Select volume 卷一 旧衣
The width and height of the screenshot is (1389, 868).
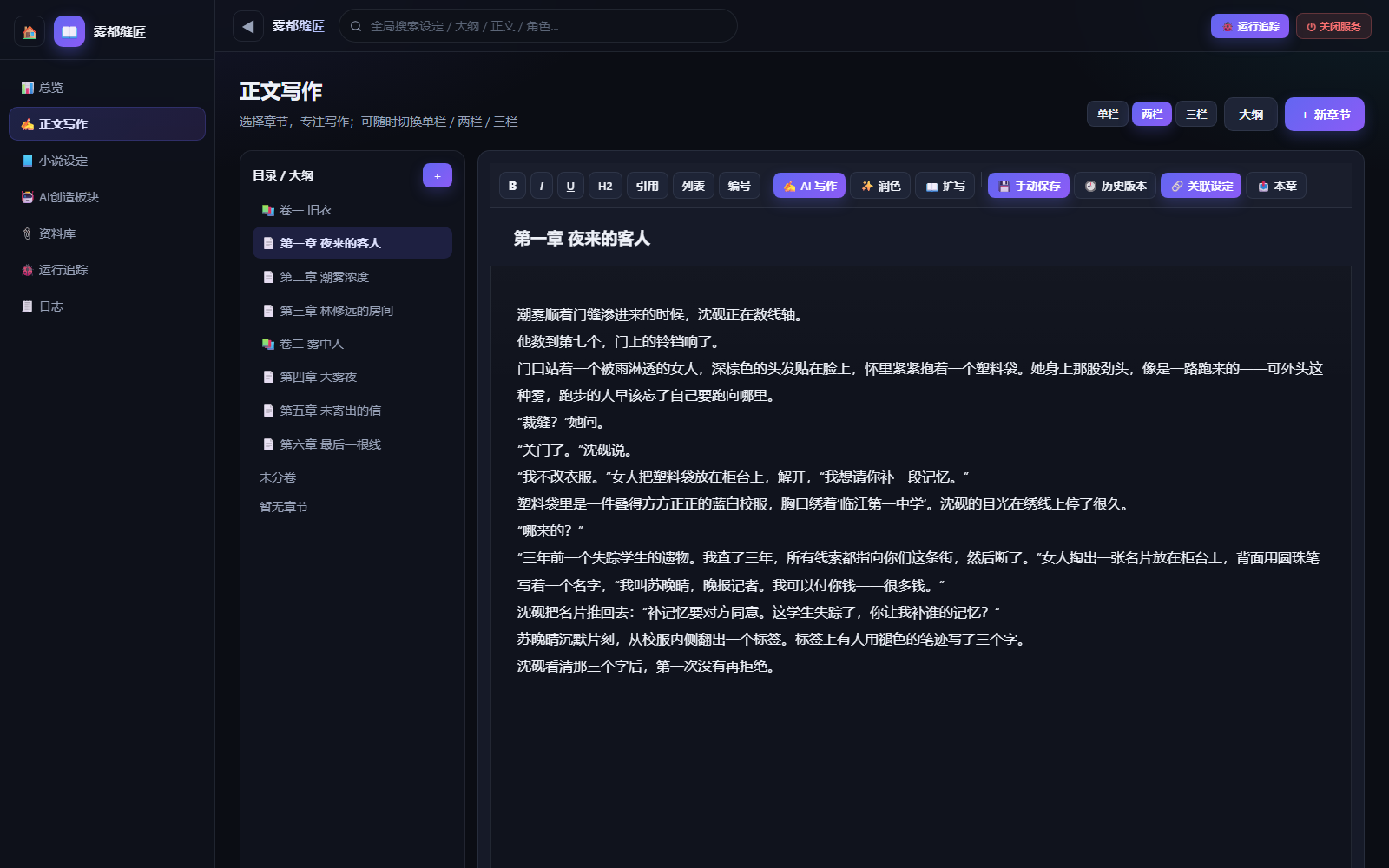tap(352, 210)
